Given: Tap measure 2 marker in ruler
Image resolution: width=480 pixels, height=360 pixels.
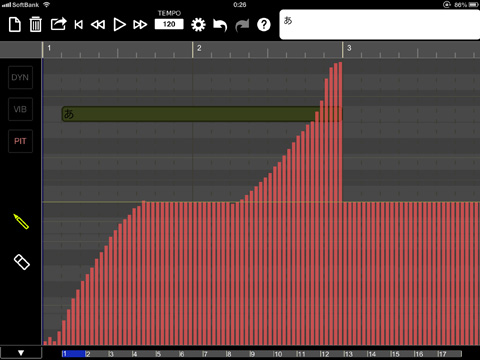Looking at the screenshot, I should point(199,48).
